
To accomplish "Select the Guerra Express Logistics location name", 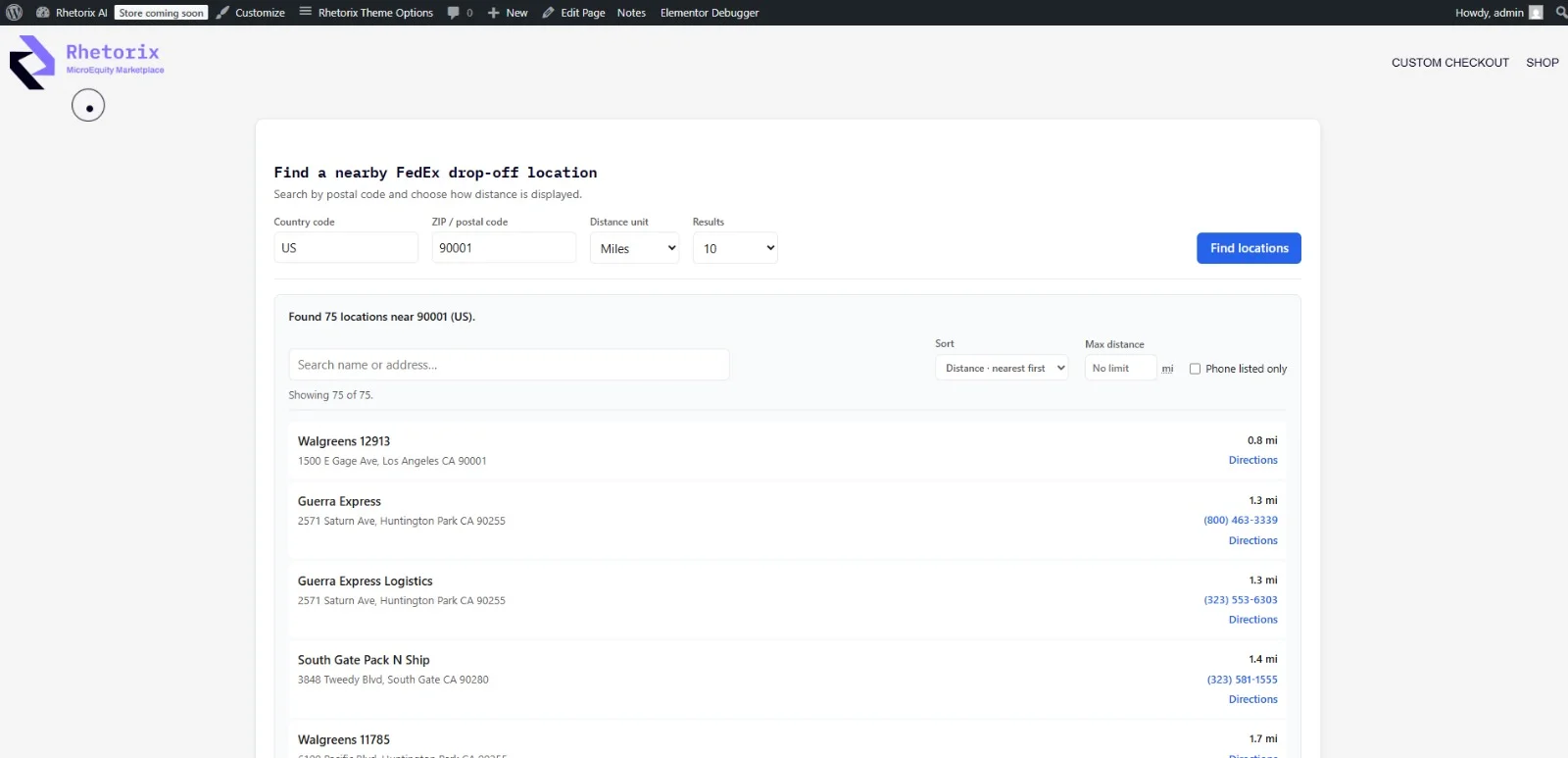I will click(x=365, y=581).
